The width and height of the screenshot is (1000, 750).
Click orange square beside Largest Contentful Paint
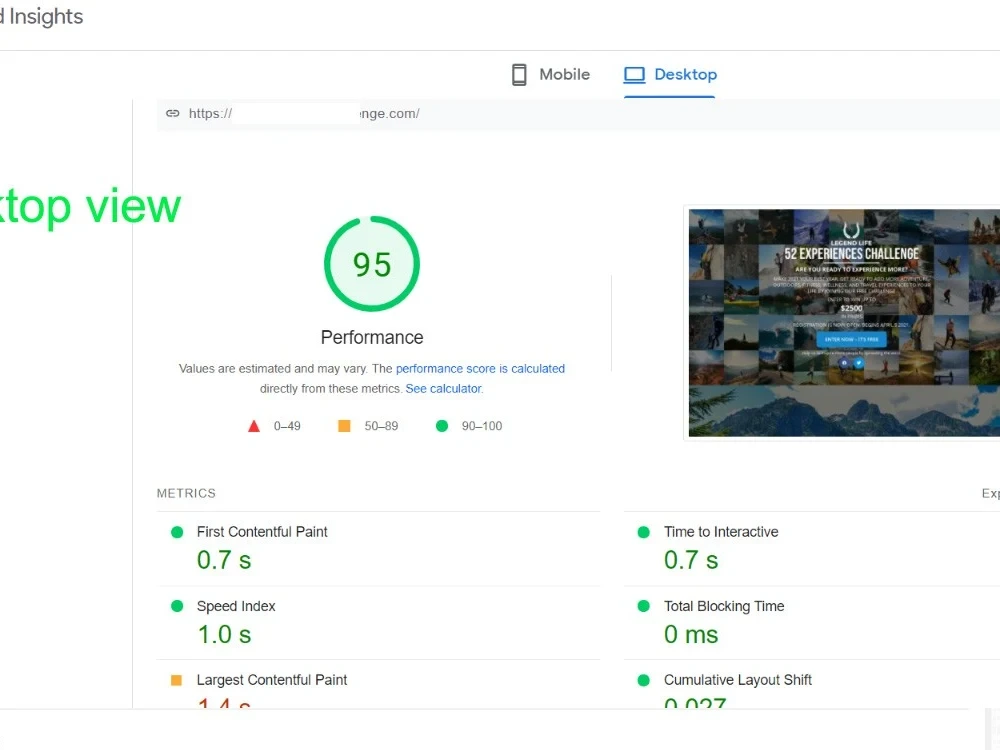click(x=177, y=680)
